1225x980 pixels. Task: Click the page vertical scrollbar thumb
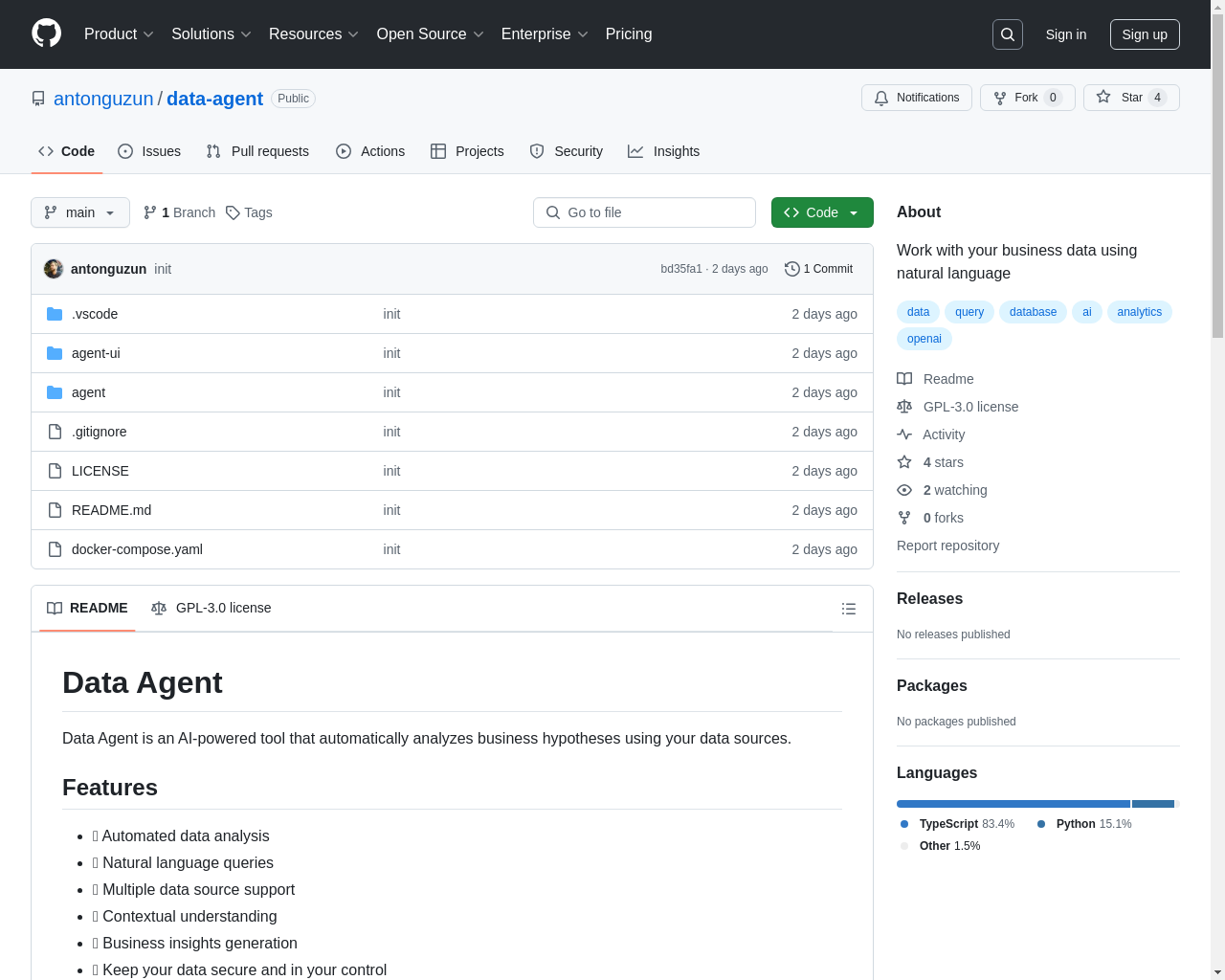(1217, 177)
